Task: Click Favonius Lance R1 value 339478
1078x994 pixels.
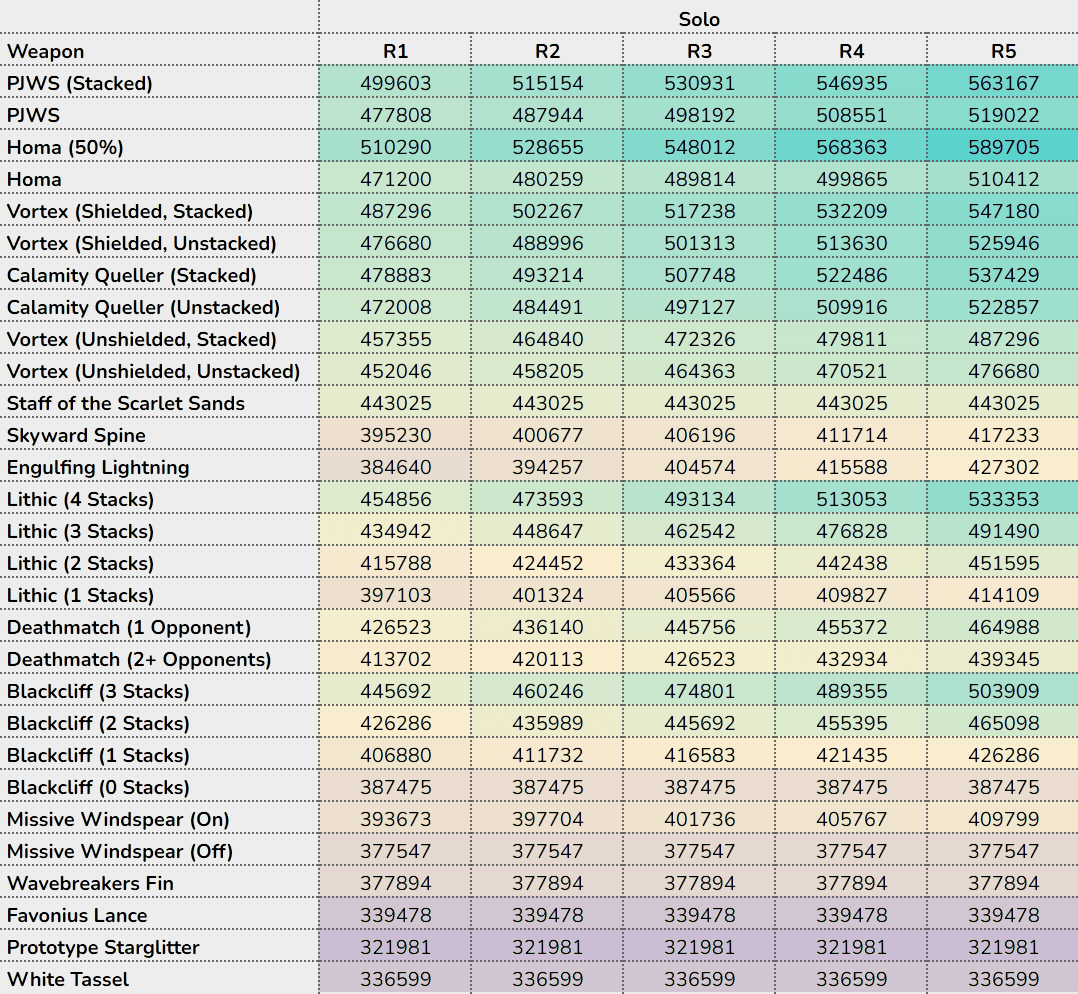Action: 395,915
